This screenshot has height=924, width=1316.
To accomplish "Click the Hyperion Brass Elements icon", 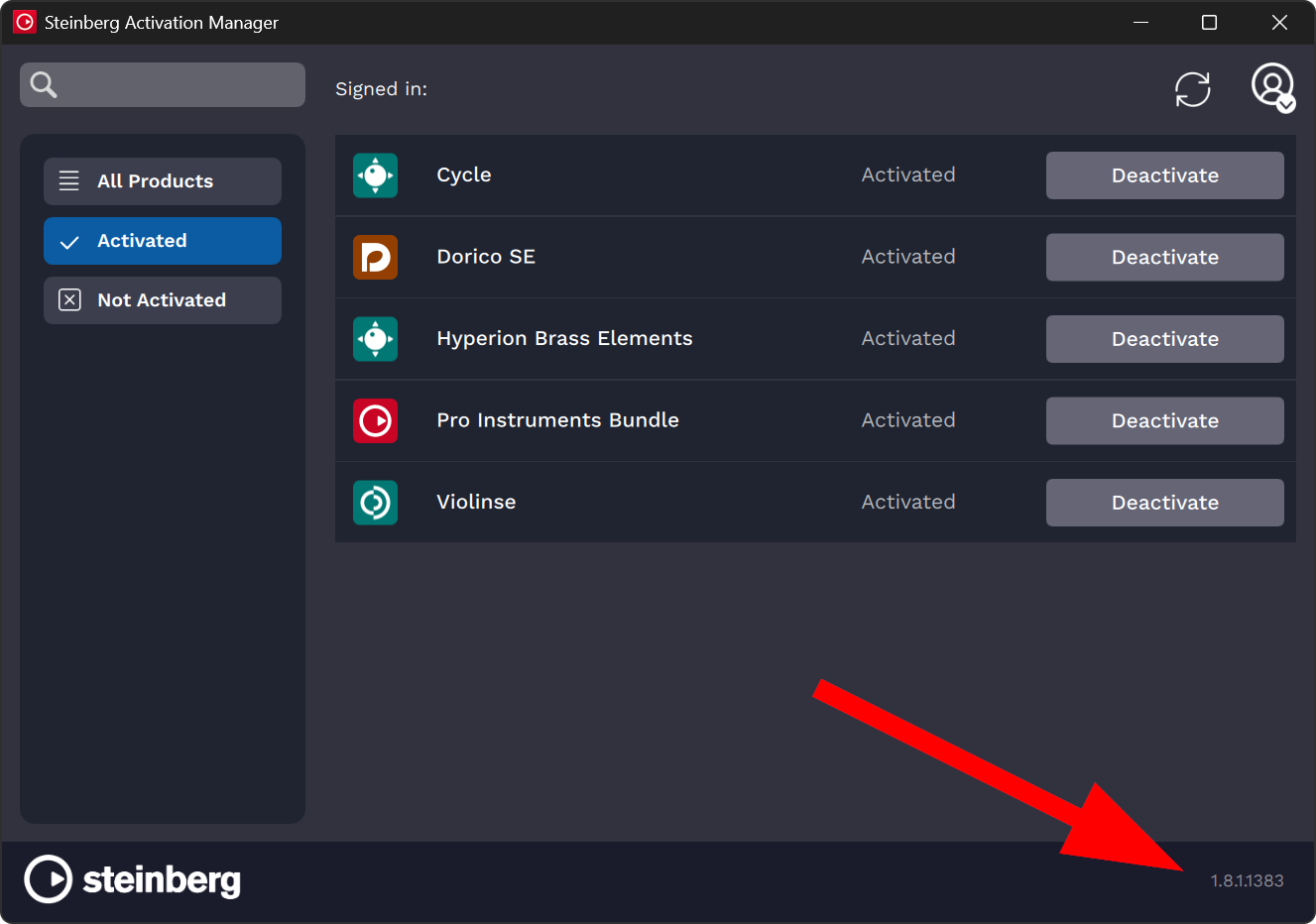I will point(376,339).
